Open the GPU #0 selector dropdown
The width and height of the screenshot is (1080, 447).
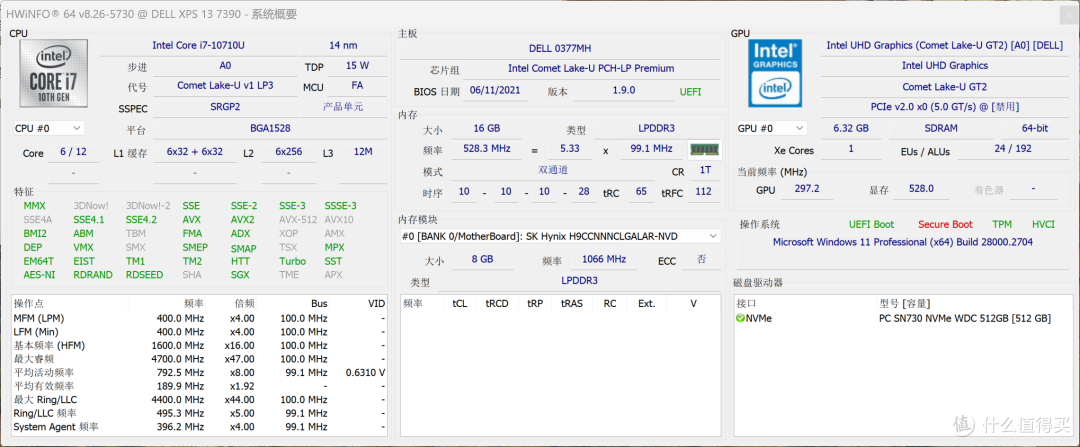[x=771, y=128]
